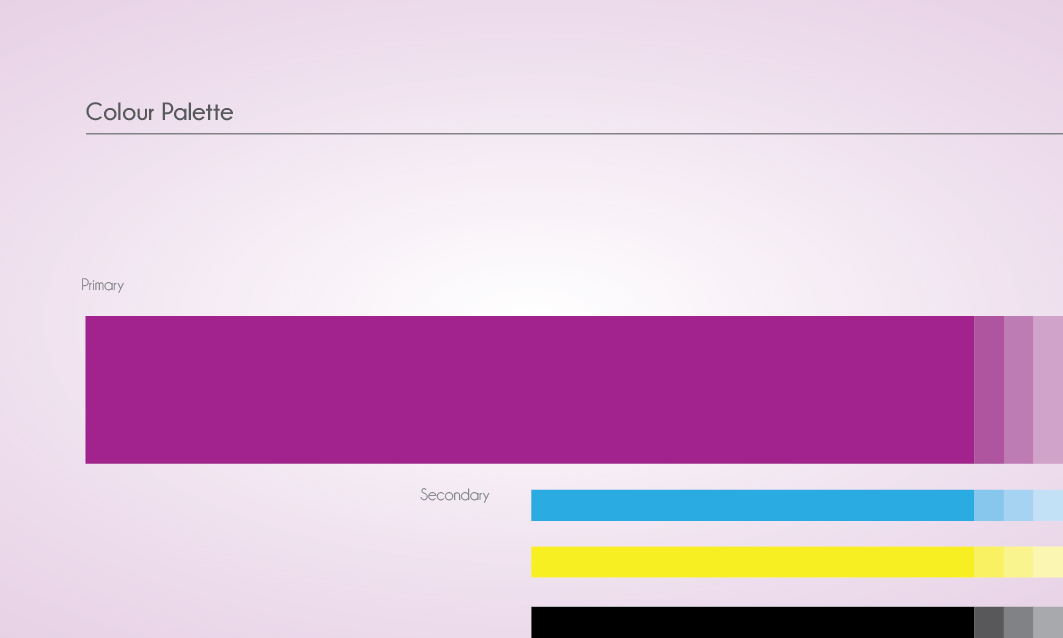Select the palest blue tint swatch
The image size is (1063, 638).
tap(1048, 505)
